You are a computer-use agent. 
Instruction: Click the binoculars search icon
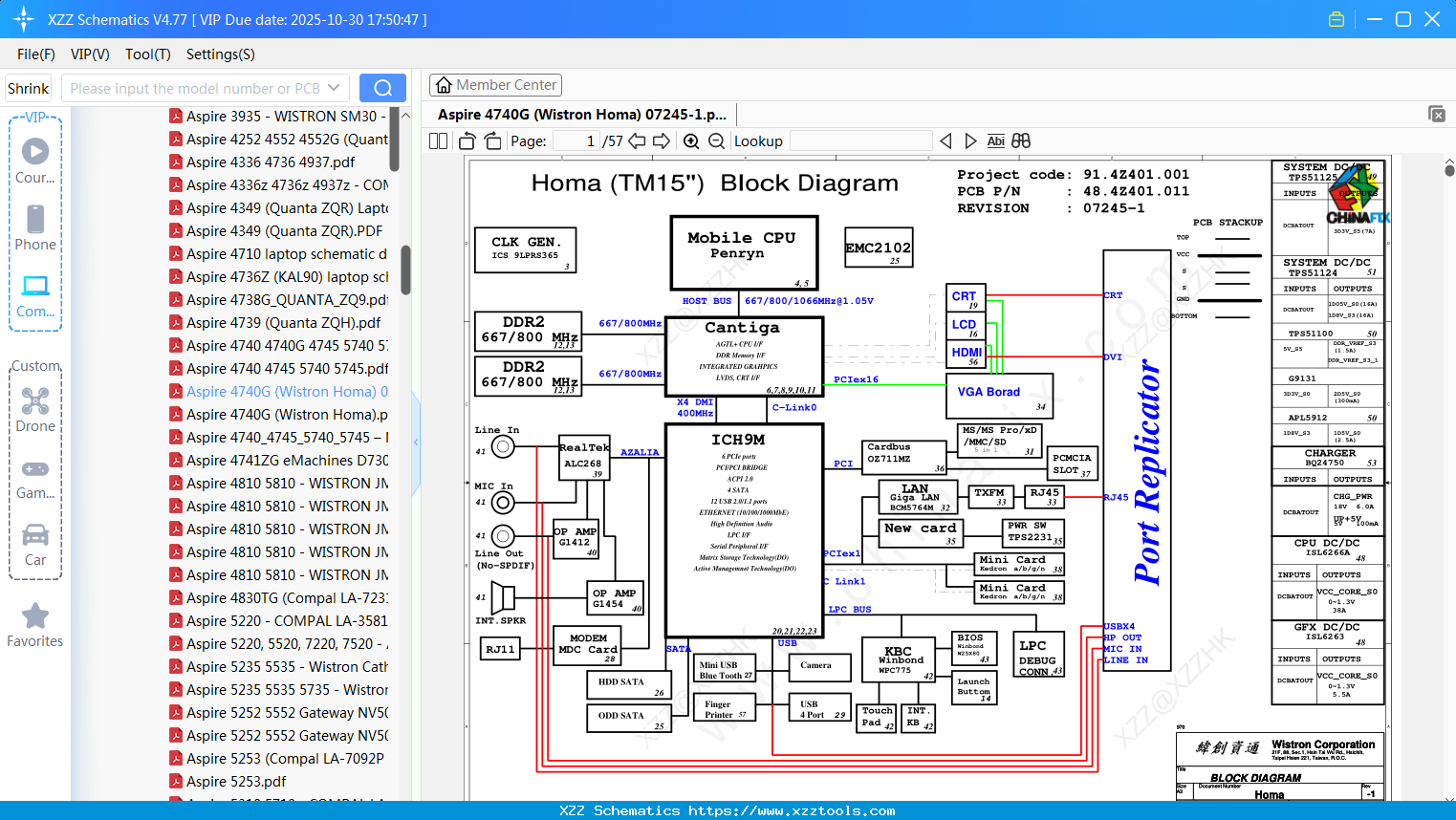(1021, 141)
